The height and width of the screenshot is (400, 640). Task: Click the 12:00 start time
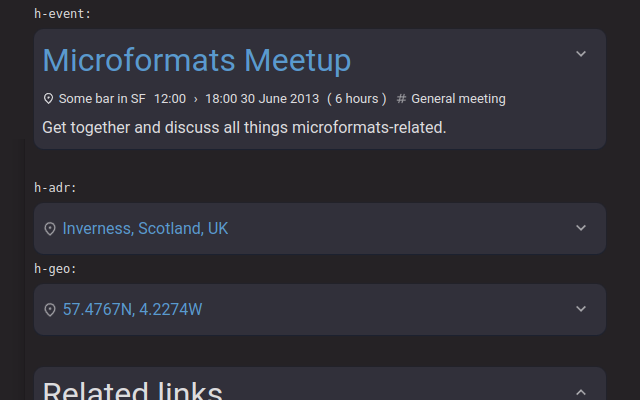(x=170, y=99)
